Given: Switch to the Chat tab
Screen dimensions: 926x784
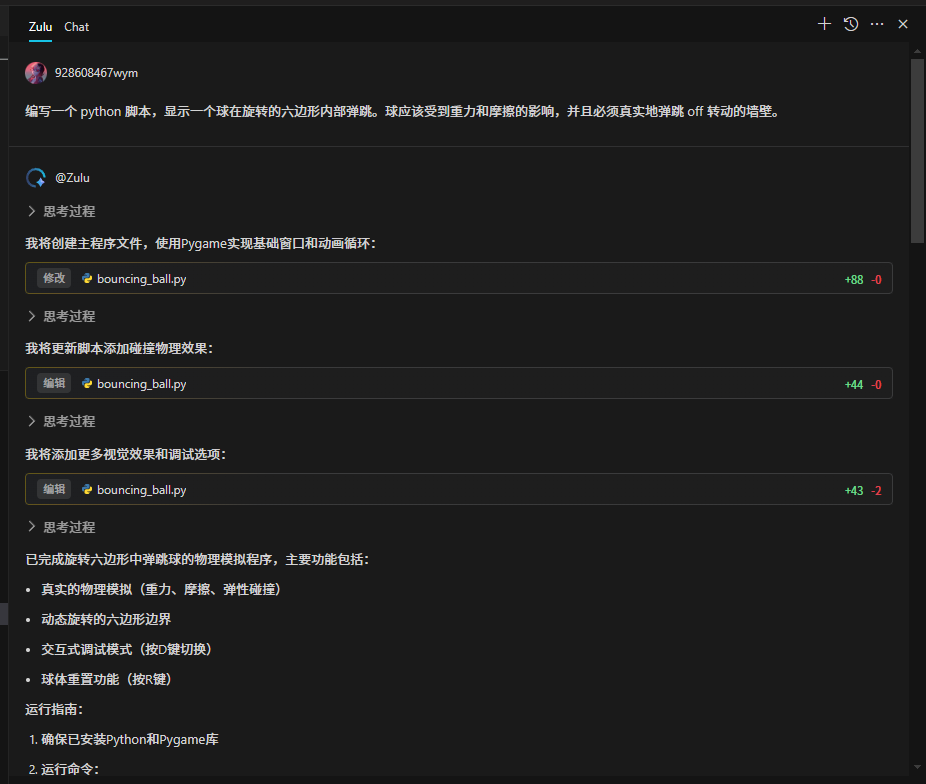Looking at the screenshot, I should [x=76, y=26].
